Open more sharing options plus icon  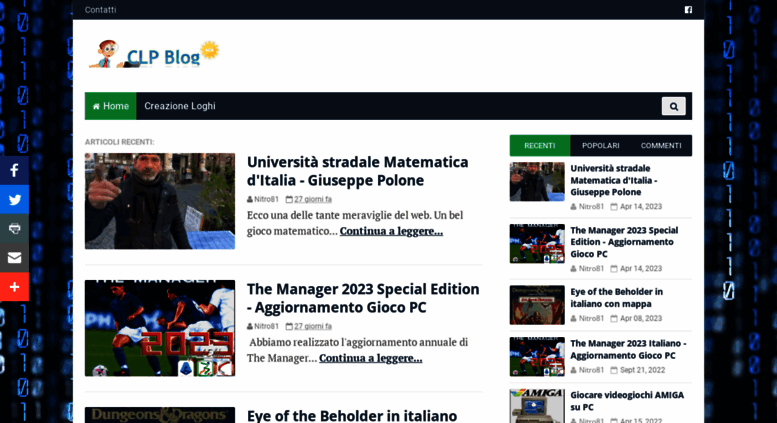(14, 287)
